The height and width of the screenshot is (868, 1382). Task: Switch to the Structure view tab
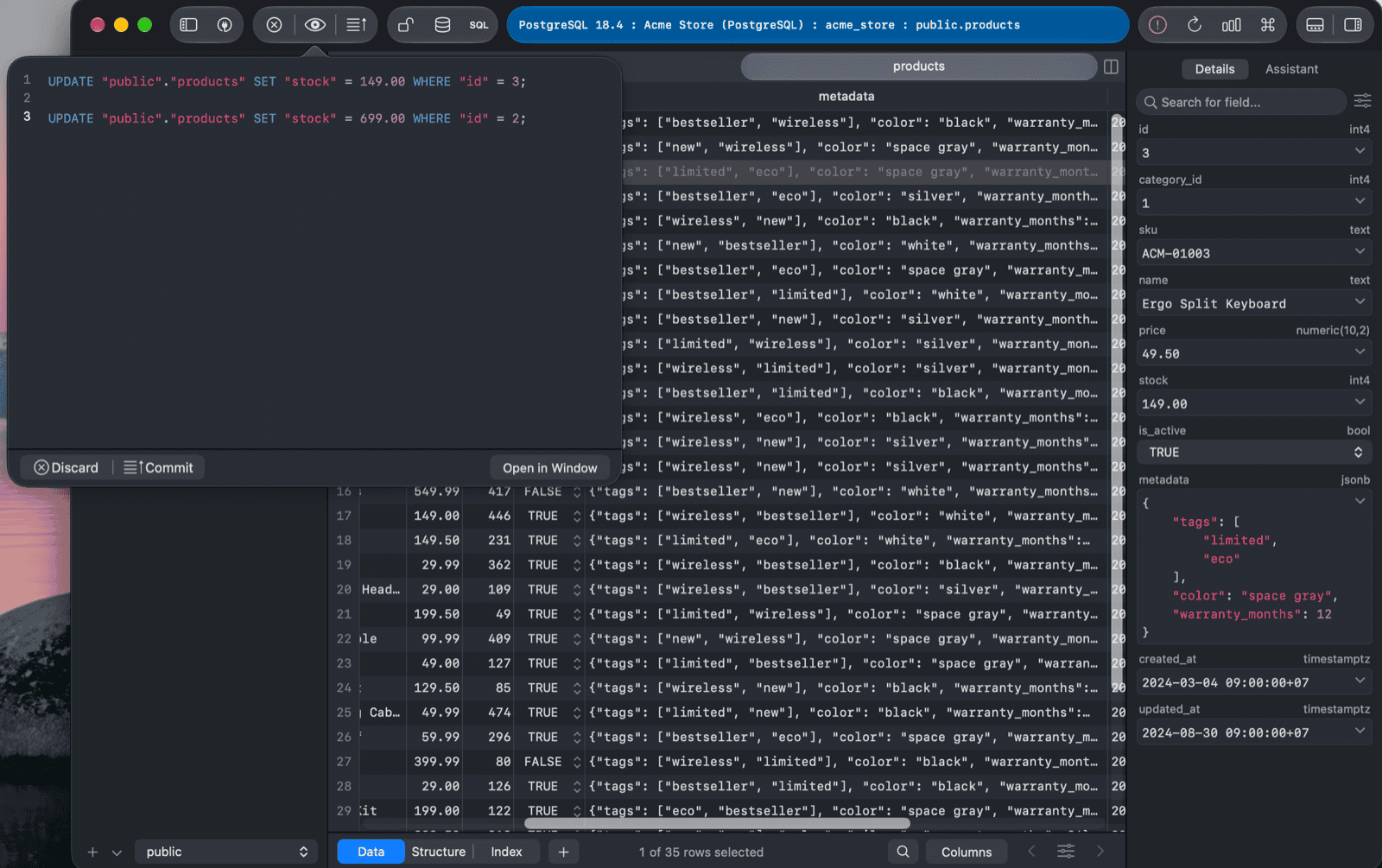pos(438,852)
